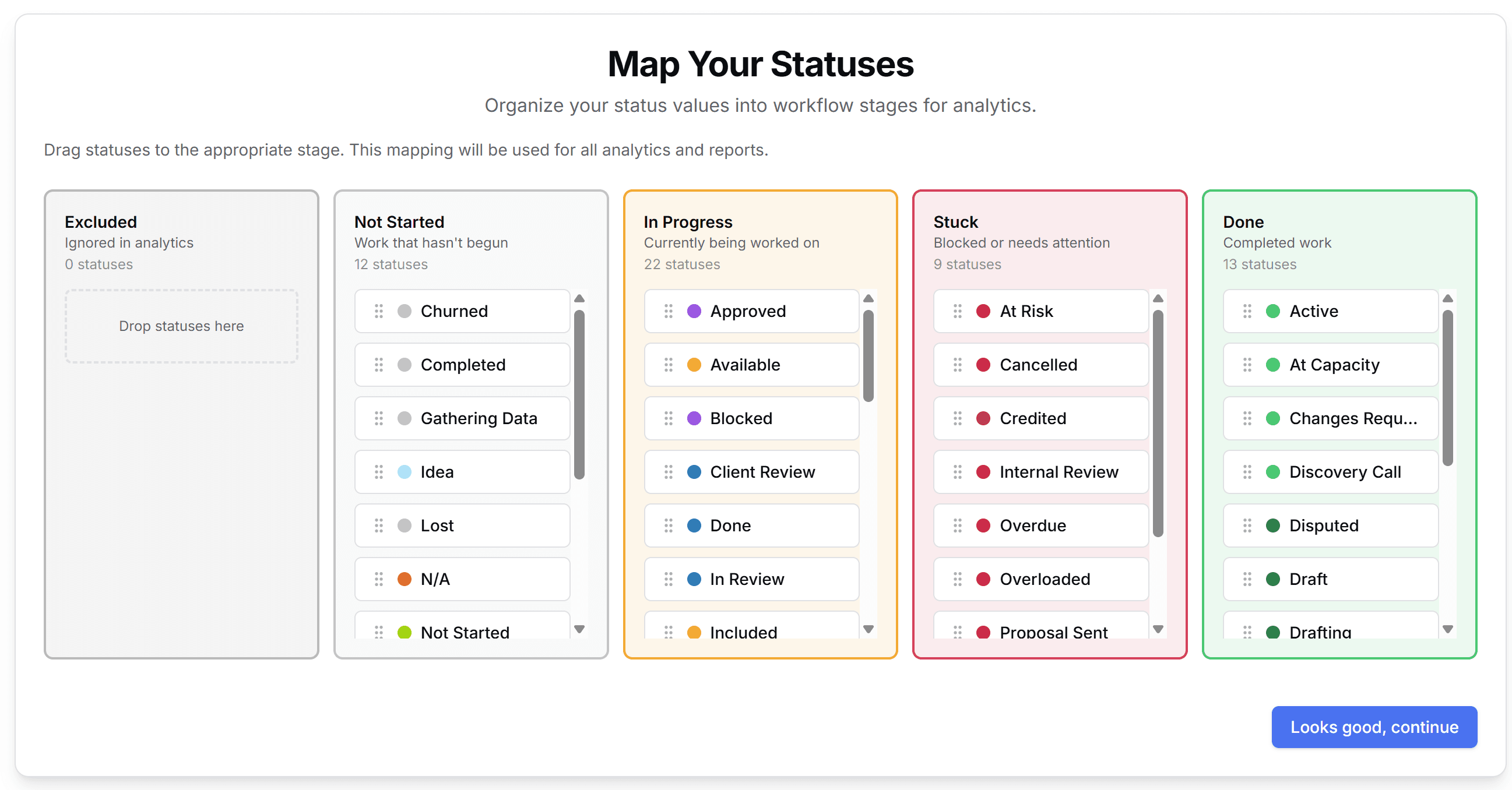The image size is (1512, 790).
Task: Select the drag handle next to Overdue
Action: click(x=958, y=526)
